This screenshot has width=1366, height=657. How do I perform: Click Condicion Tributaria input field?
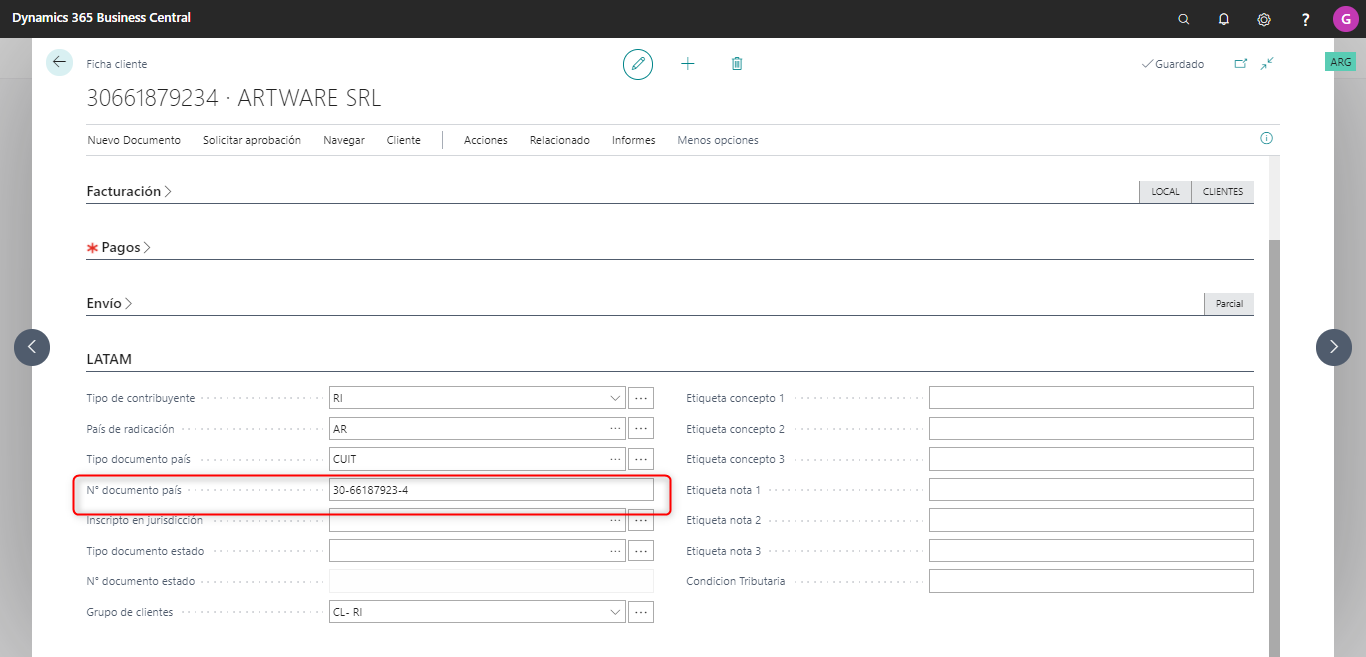point(1091,581)
